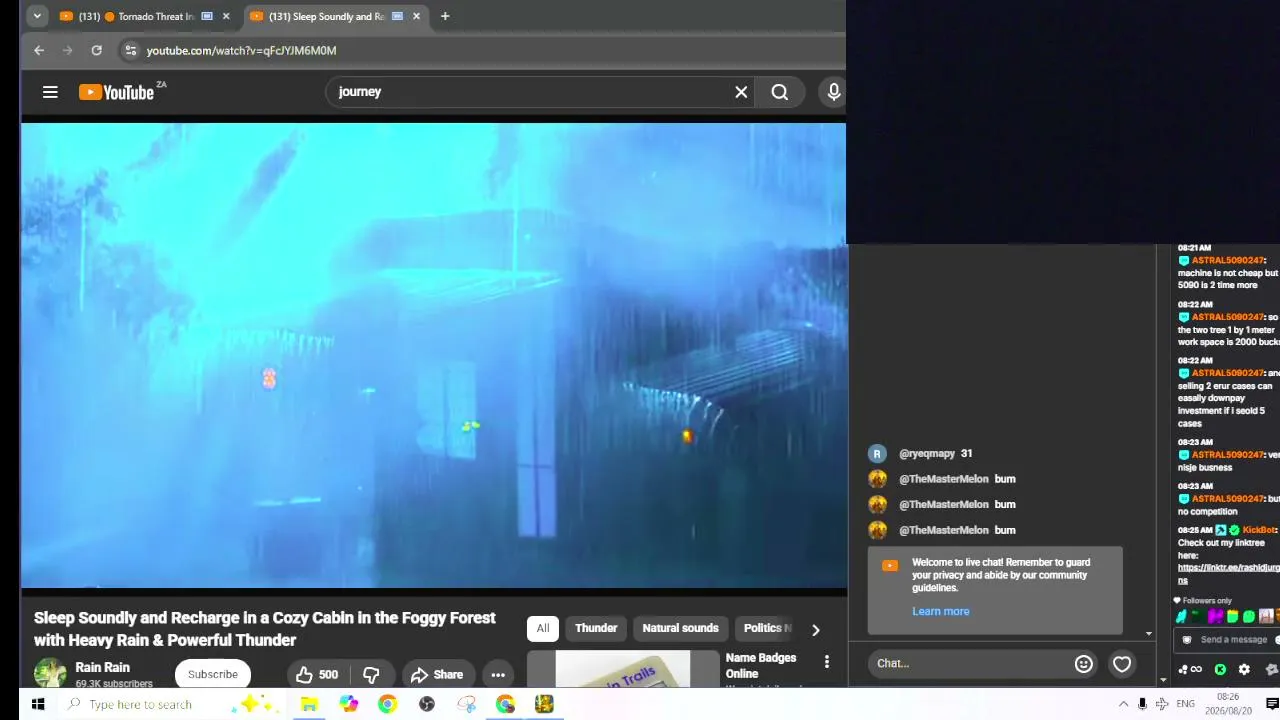Open more actions ellipsis under video

pos(497,674)
